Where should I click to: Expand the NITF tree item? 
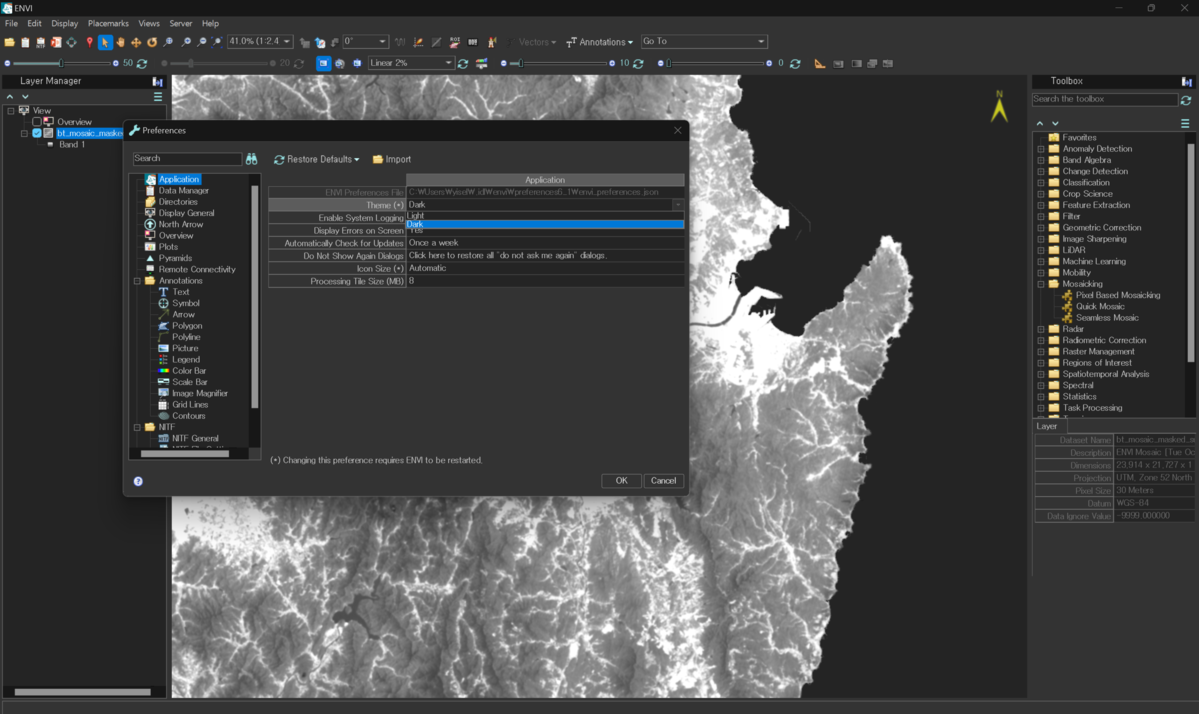point(138,426)
